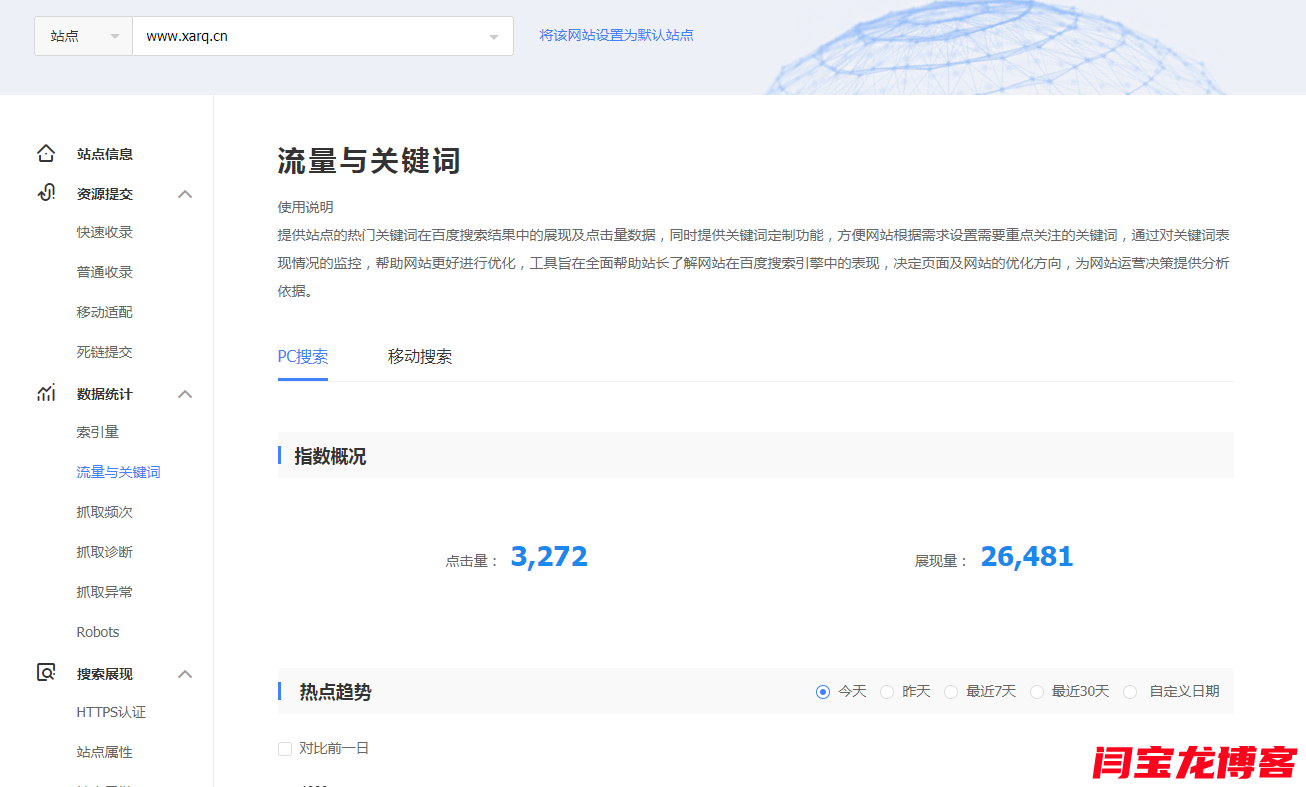The height and width of the screenshot is (787, 1306).
Task: Switch to PC搜索 tab
Action: pyautogui.click(x=303, y=357)
